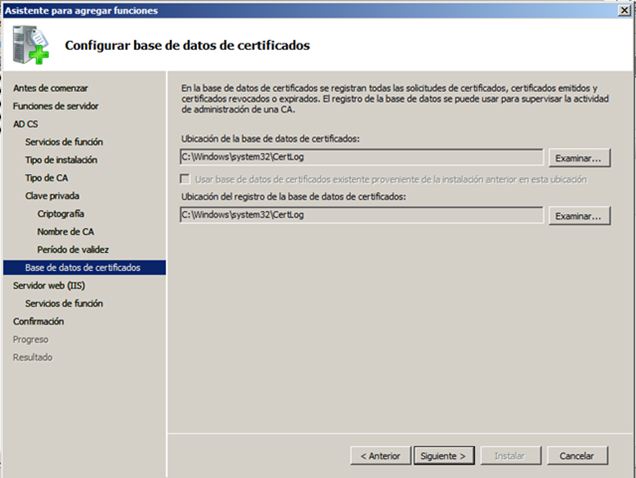Click Examinar for certificate database location
Image resolution: width=636 pixels, height=478 pixels.
point(580,158)
